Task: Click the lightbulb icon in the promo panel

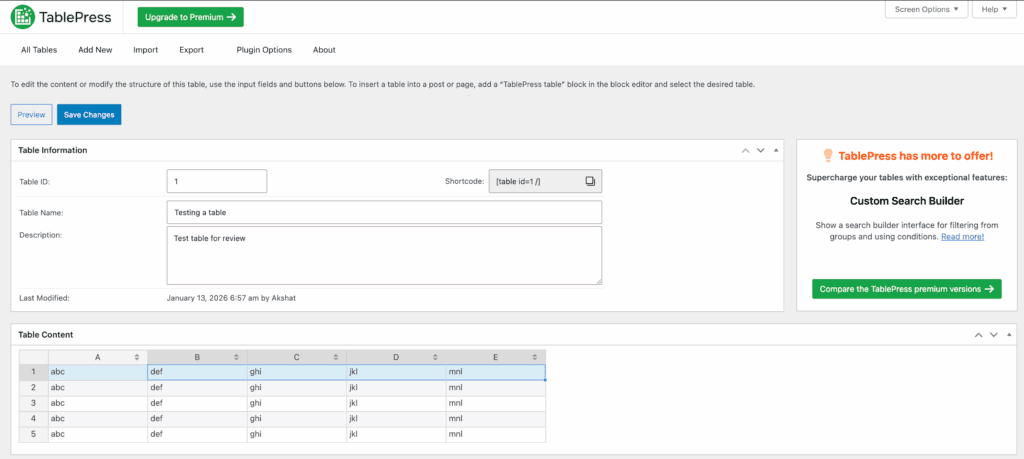Action: click(827, 155)
